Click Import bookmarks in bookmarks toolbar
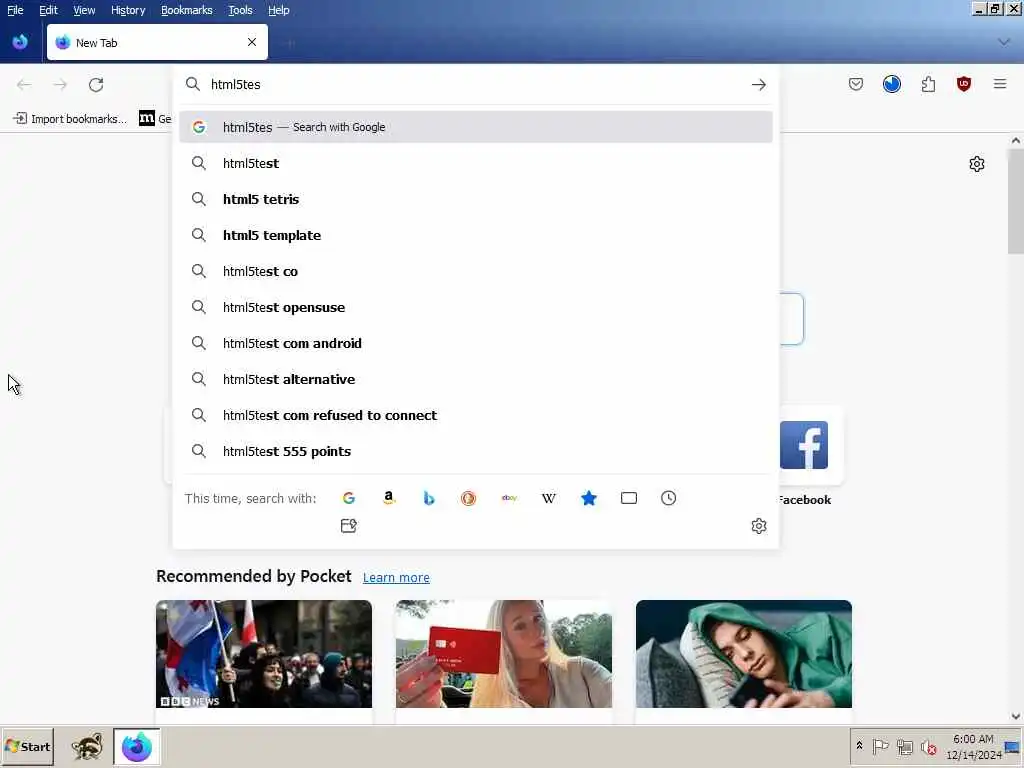Image resolution: width=1024 pixels, height=768 pixels. [71, 118]
